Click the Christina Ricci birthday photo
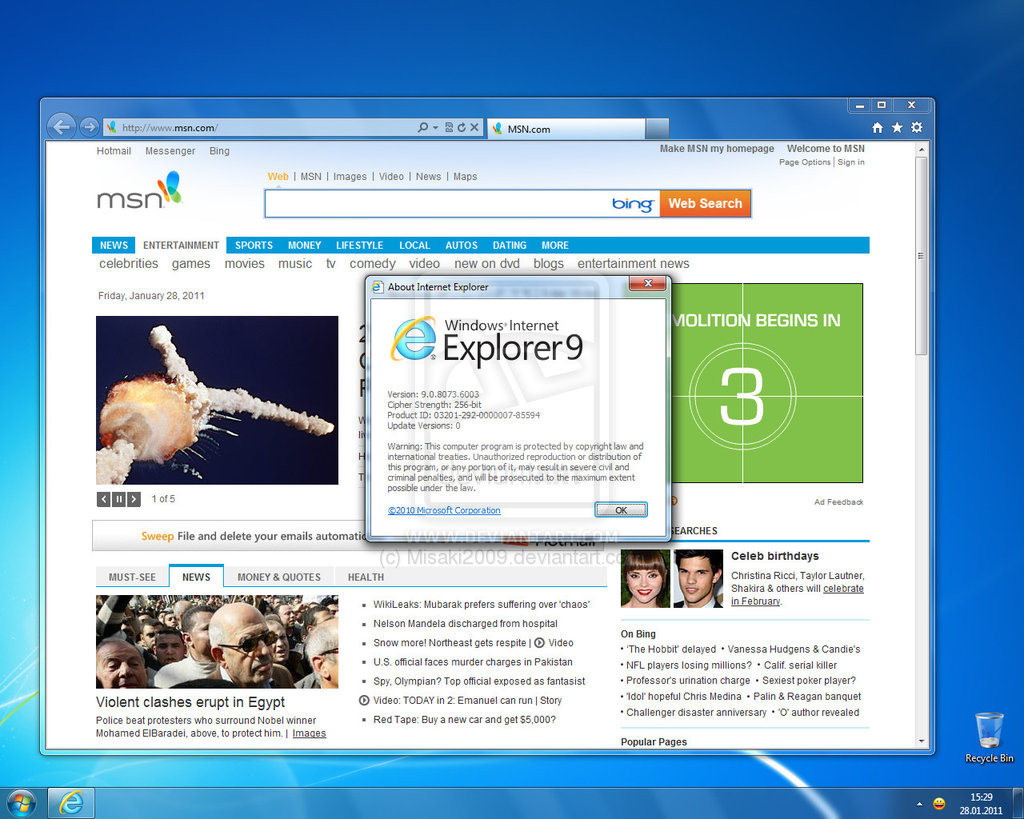Image resolution: width=1024 pixels, height=819 pixels. tap(645, 579)
